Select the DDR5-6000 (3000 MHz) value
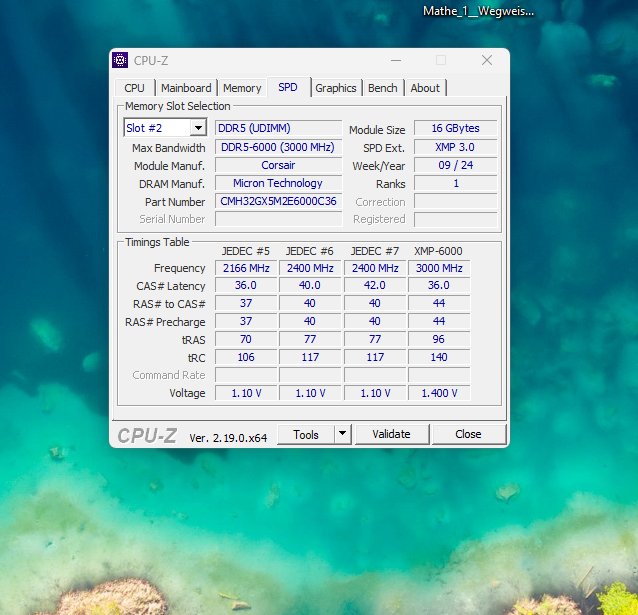The height and width of the screenshot is (615, 638). [x=278, y=147]
